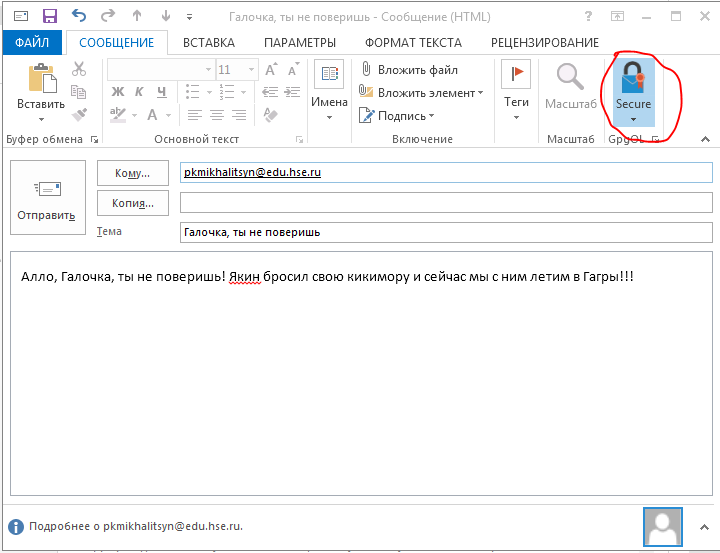Center the text alignment
720x553 pixels.
217,114
